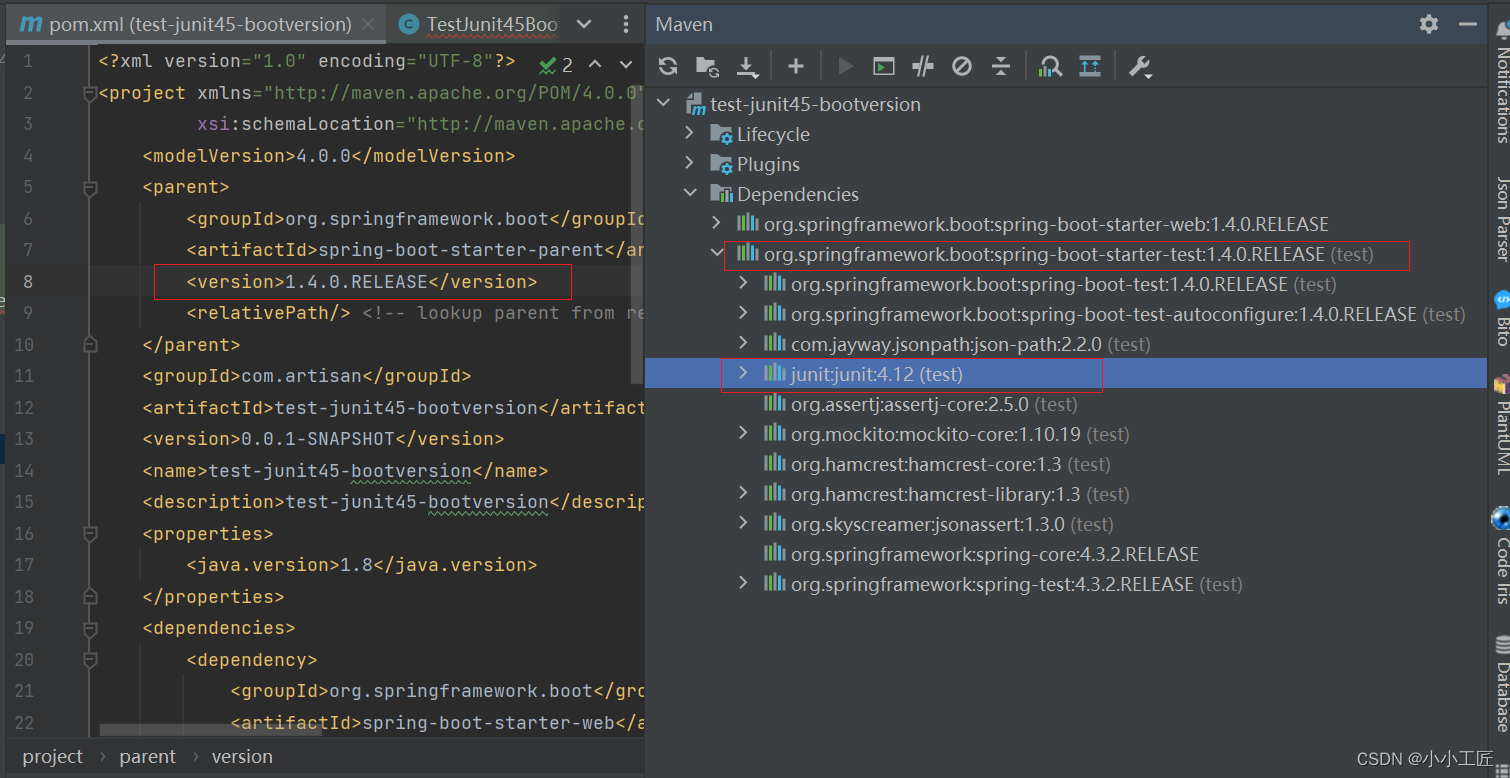Viewport: 1510px width, 778px height.
Task: Open Json Parser side panel
Action: pyautogui.click(x=1501, y=218)
